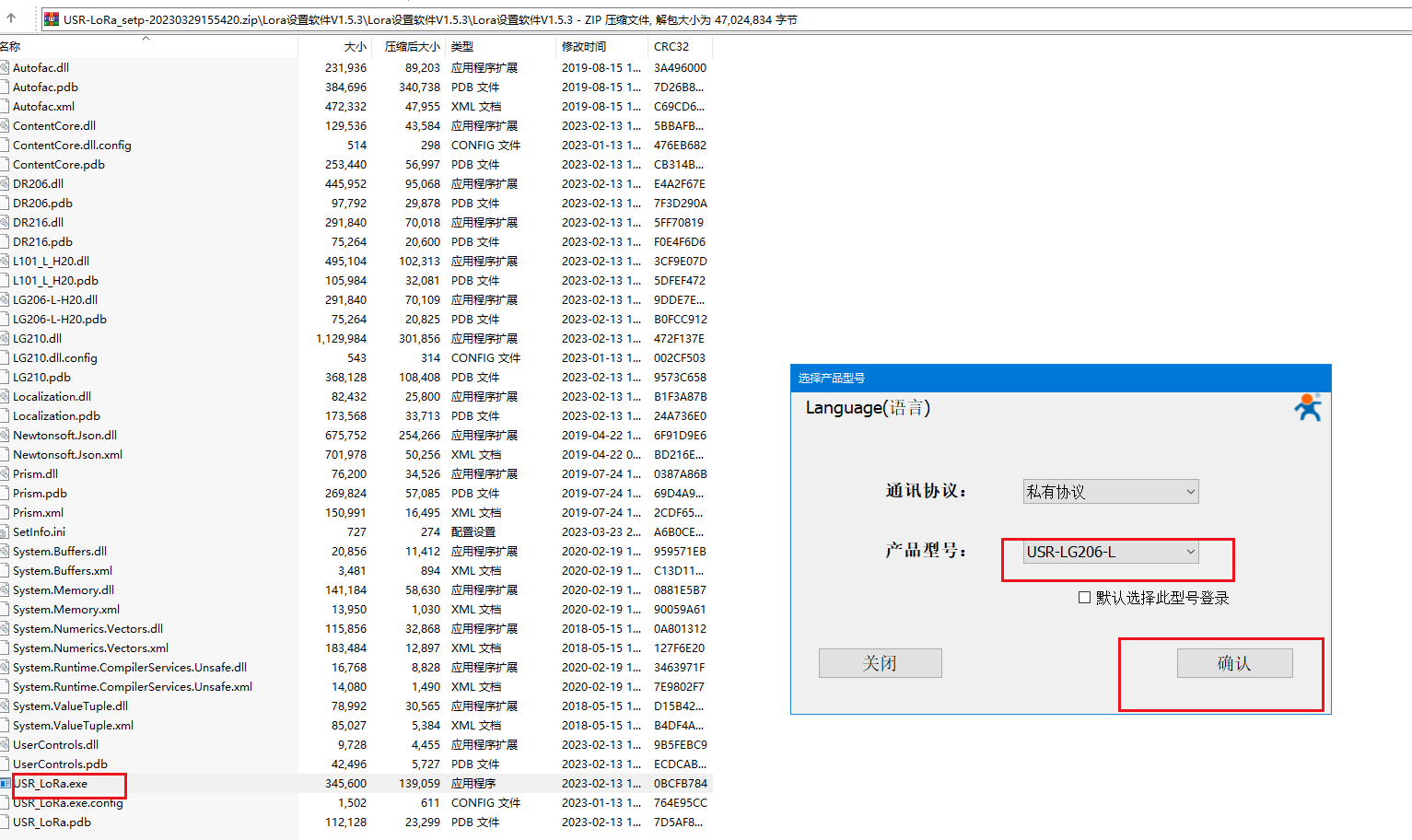The height and width of the screenshot is (840, 1412).
Task: Click the DR206.dll file icon
Action: [x=5, y=184]
